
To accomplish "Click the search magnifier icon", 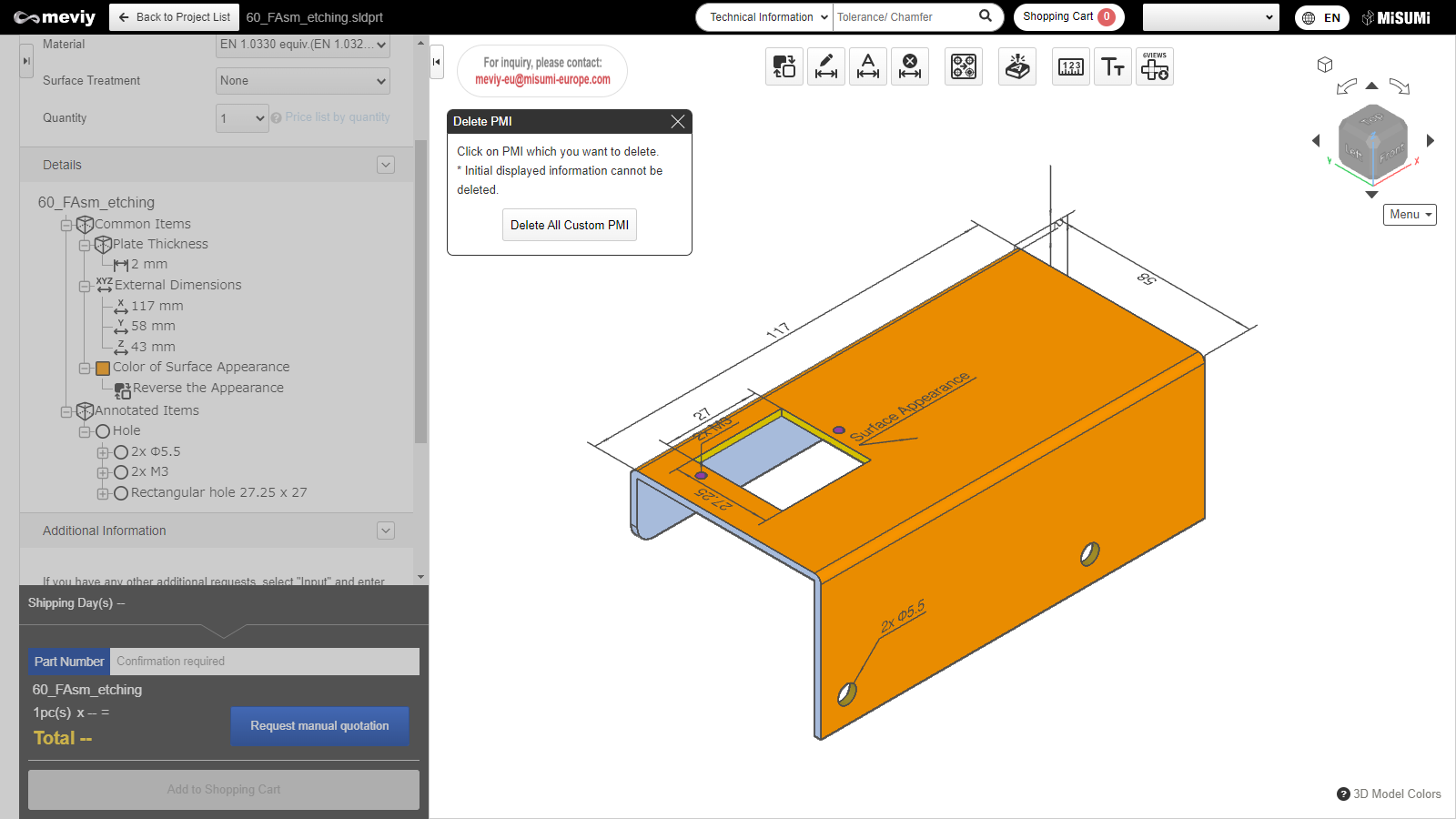I will (986, 16).
